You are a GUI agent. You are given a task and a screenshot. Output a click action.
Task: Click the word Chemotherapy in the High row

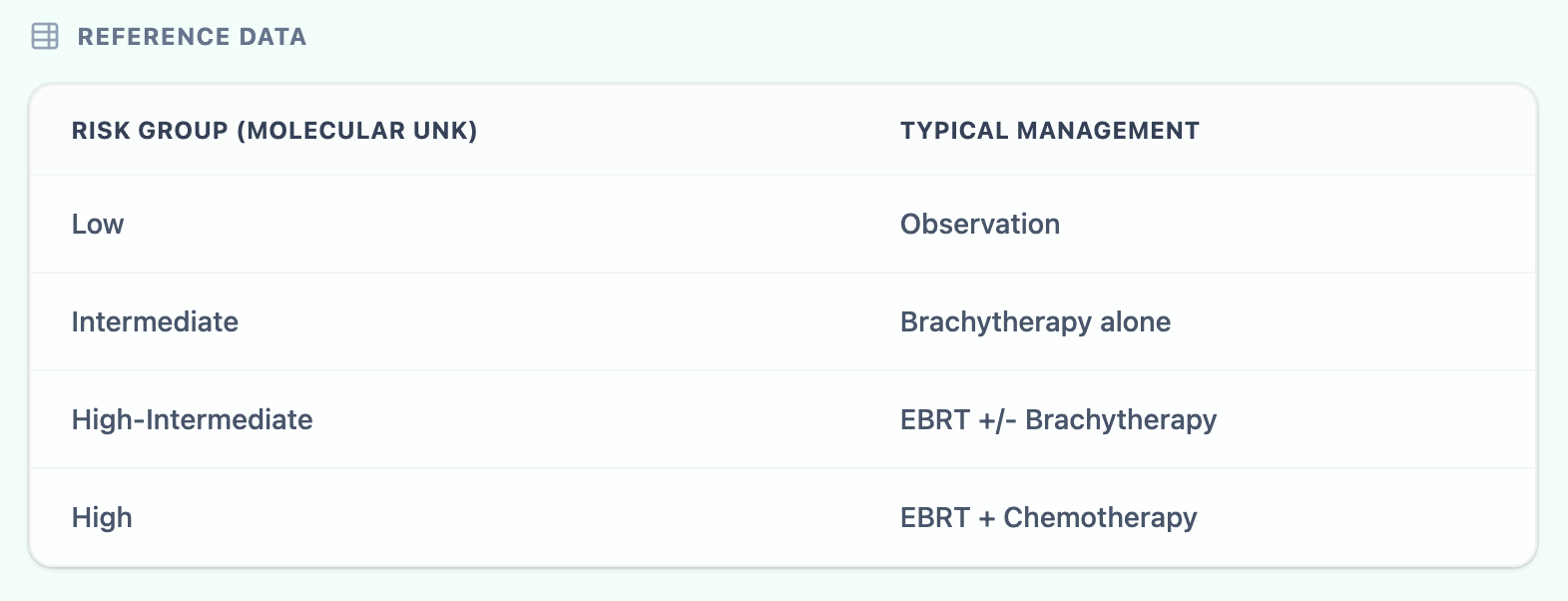(x=1100, y=518)
